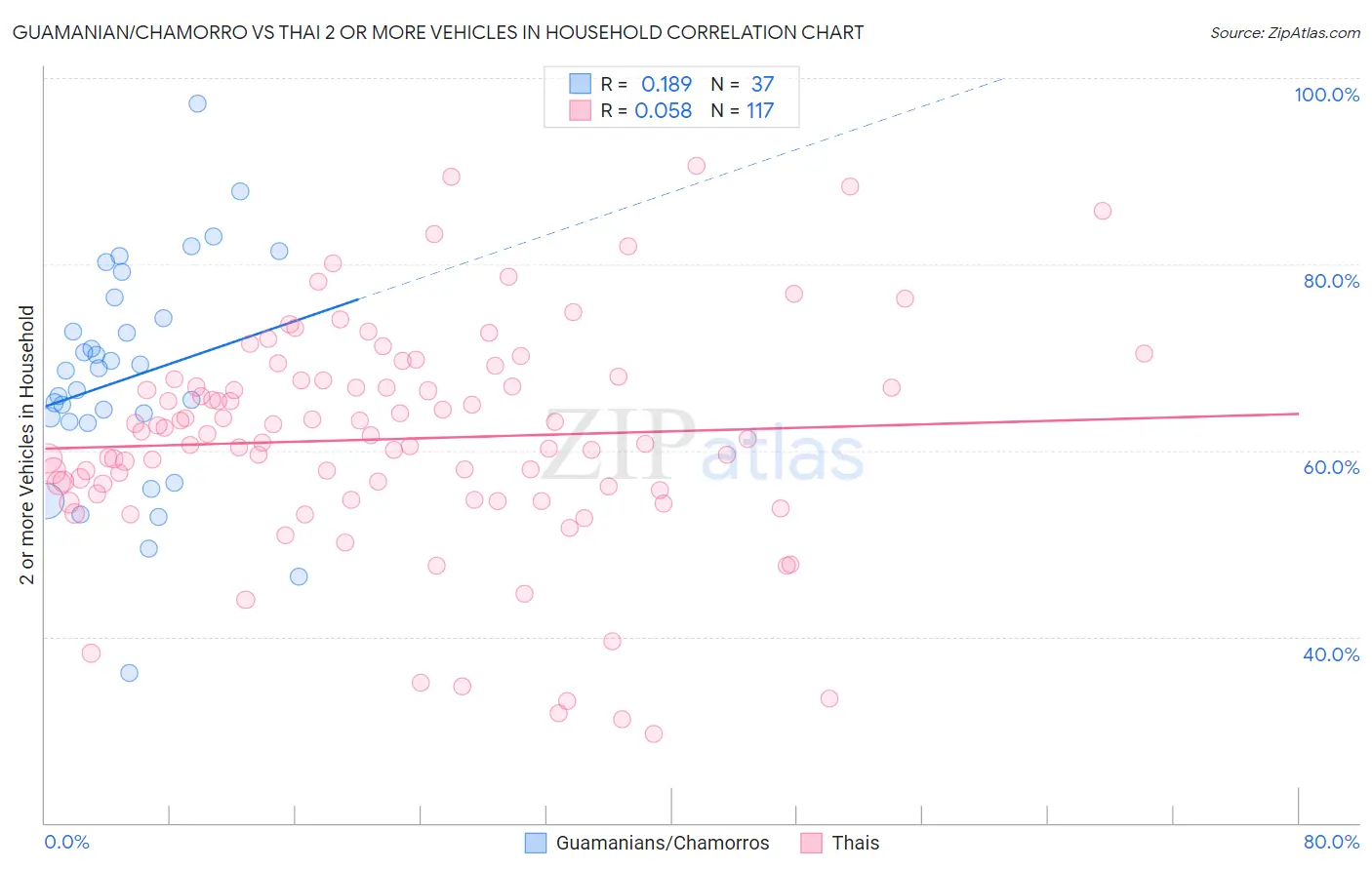This screenshot has width=1372, height=870.
Task: Click the lowest pink data point near 30%
Action: click(654, 733)
